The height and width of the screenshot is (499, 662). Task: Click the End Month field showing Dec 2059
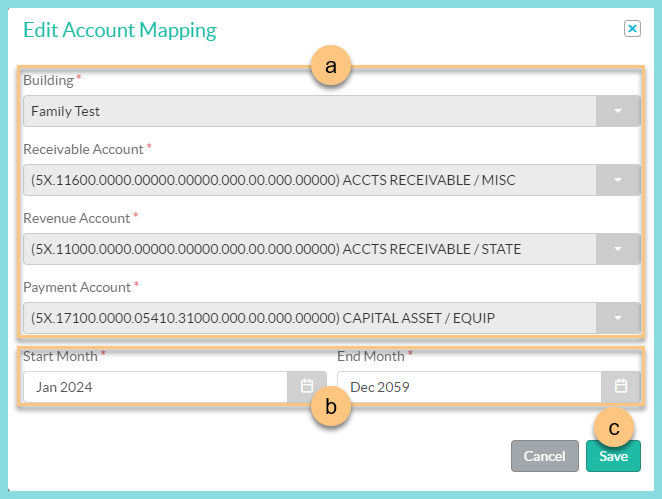[x=468, y=386]
